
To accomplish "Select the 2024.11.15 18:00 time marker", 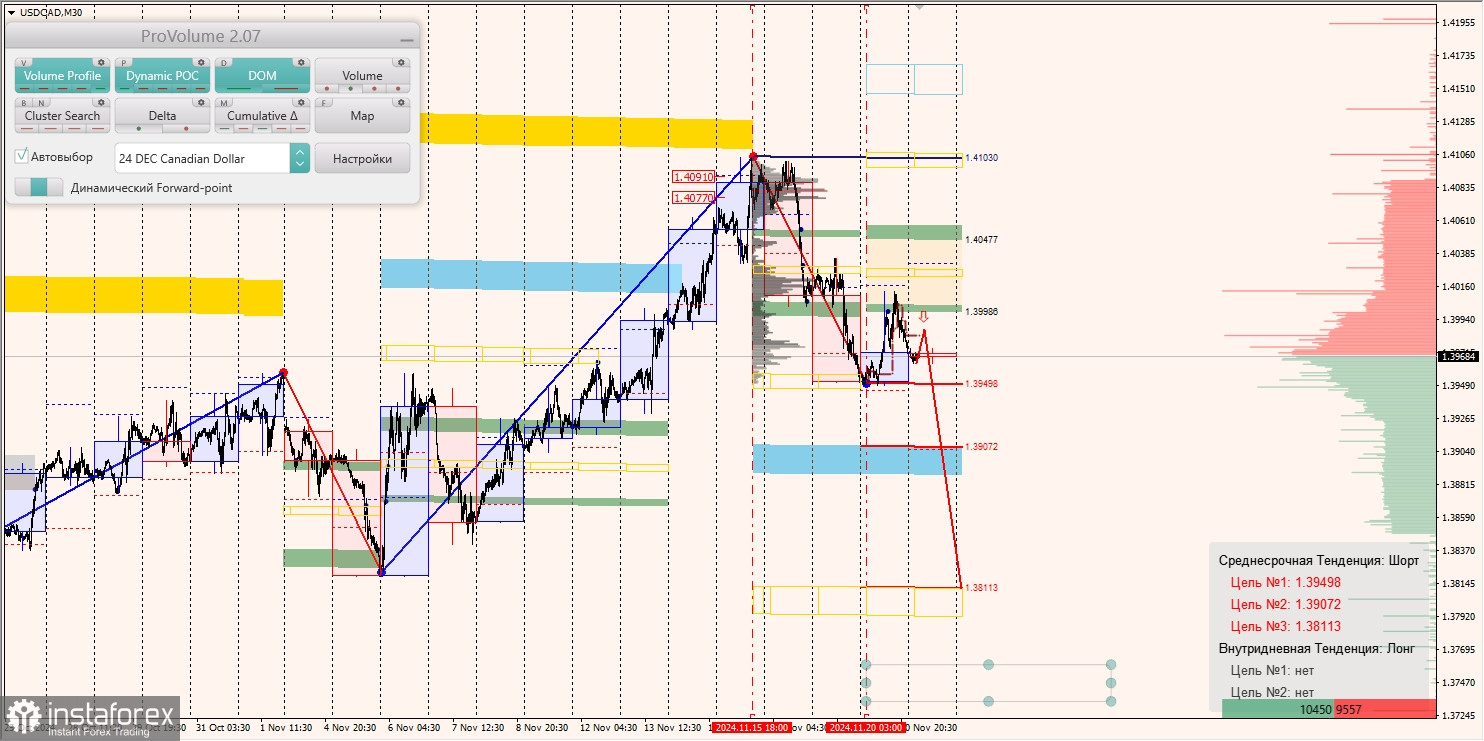I will click(x=751, y=728).
